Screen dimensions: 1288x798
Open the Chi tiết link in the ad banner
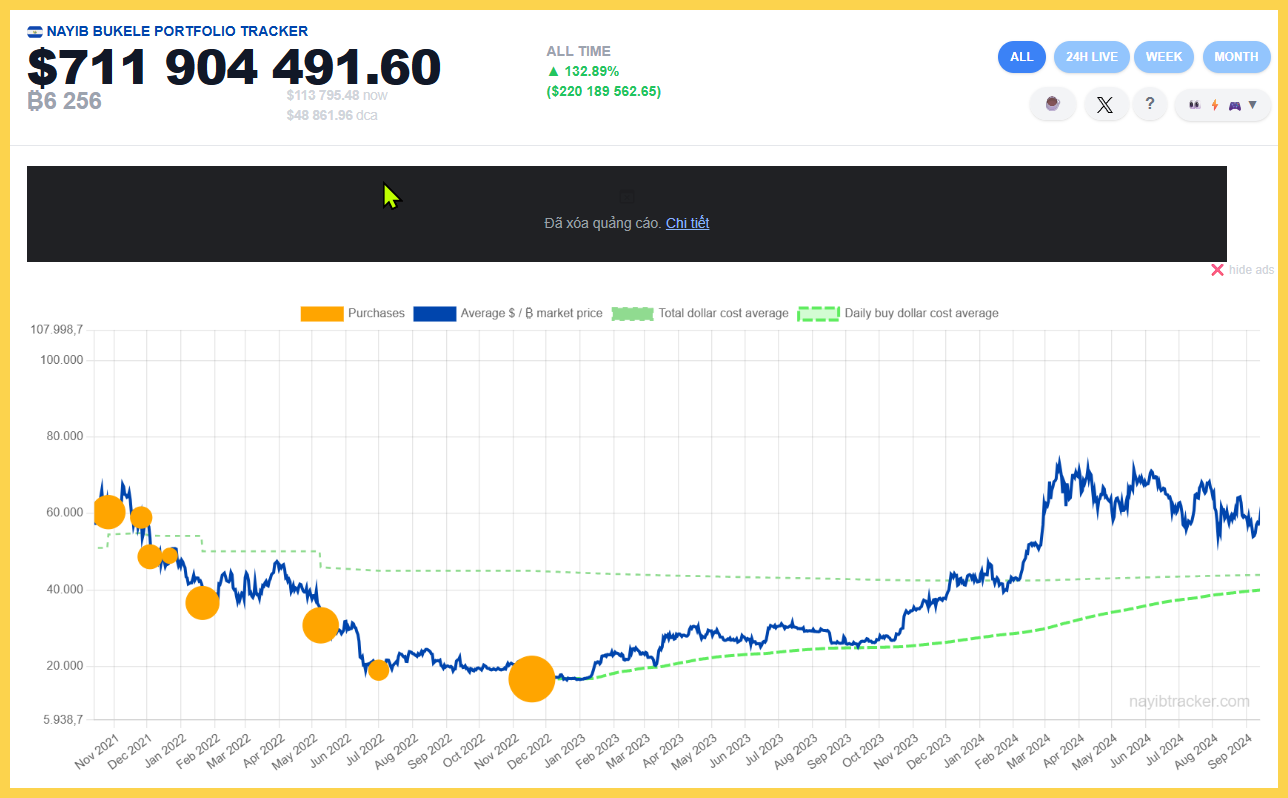[x=688, y=222]
